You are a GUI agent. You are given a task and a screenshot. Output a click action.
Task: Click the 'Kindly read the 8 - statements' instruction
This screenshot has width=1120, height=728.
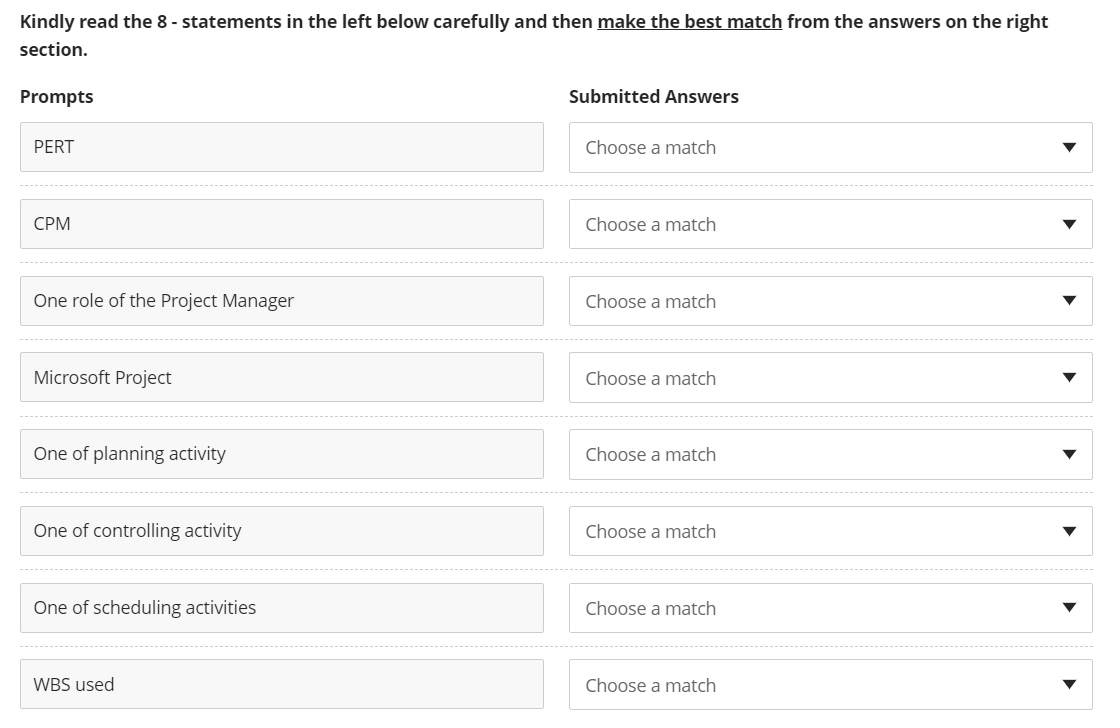pos(300,22)
